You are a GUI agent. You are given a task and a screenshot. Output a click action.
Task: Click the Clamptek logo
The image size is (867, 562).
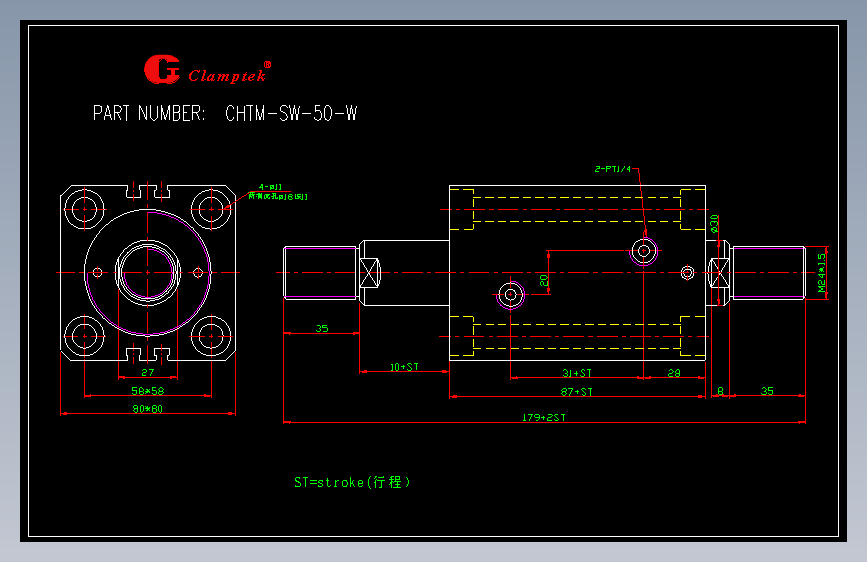point(207,70)
